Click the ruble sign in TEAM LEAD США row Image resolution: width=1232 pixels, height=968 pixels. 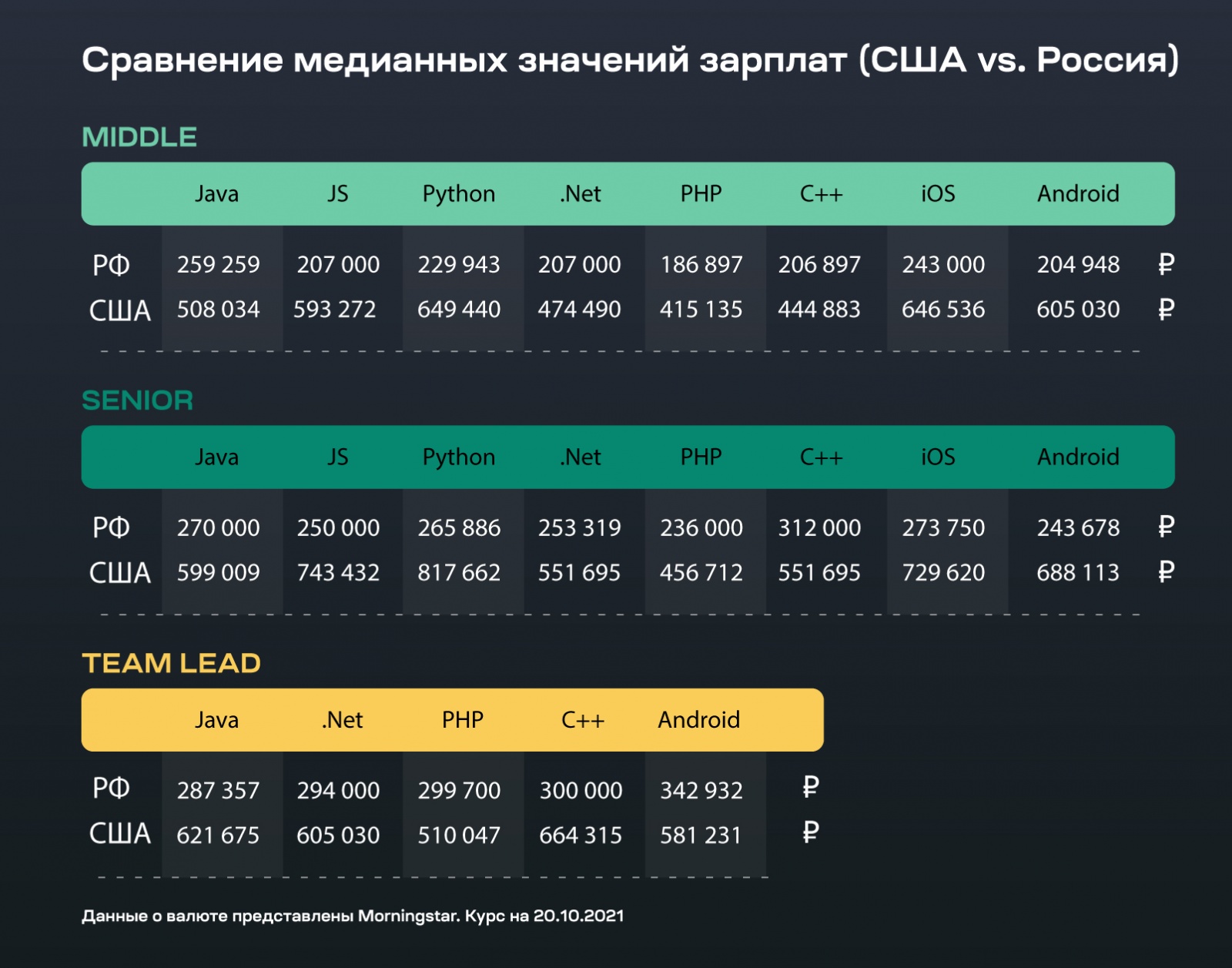(x=810, y=832)
